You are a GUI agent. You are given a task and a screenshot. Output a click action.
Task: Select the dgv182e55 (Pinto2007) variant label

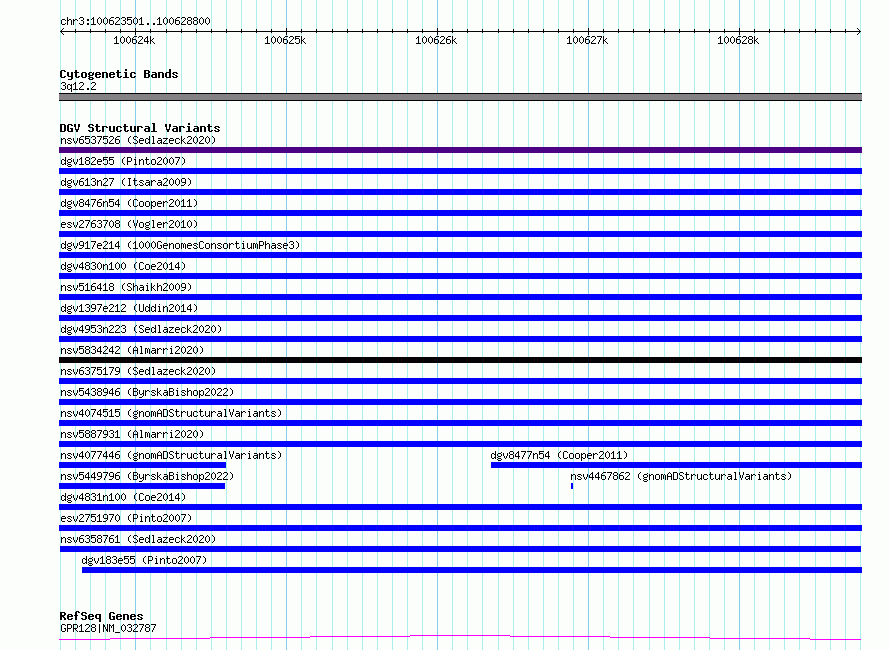123,161
